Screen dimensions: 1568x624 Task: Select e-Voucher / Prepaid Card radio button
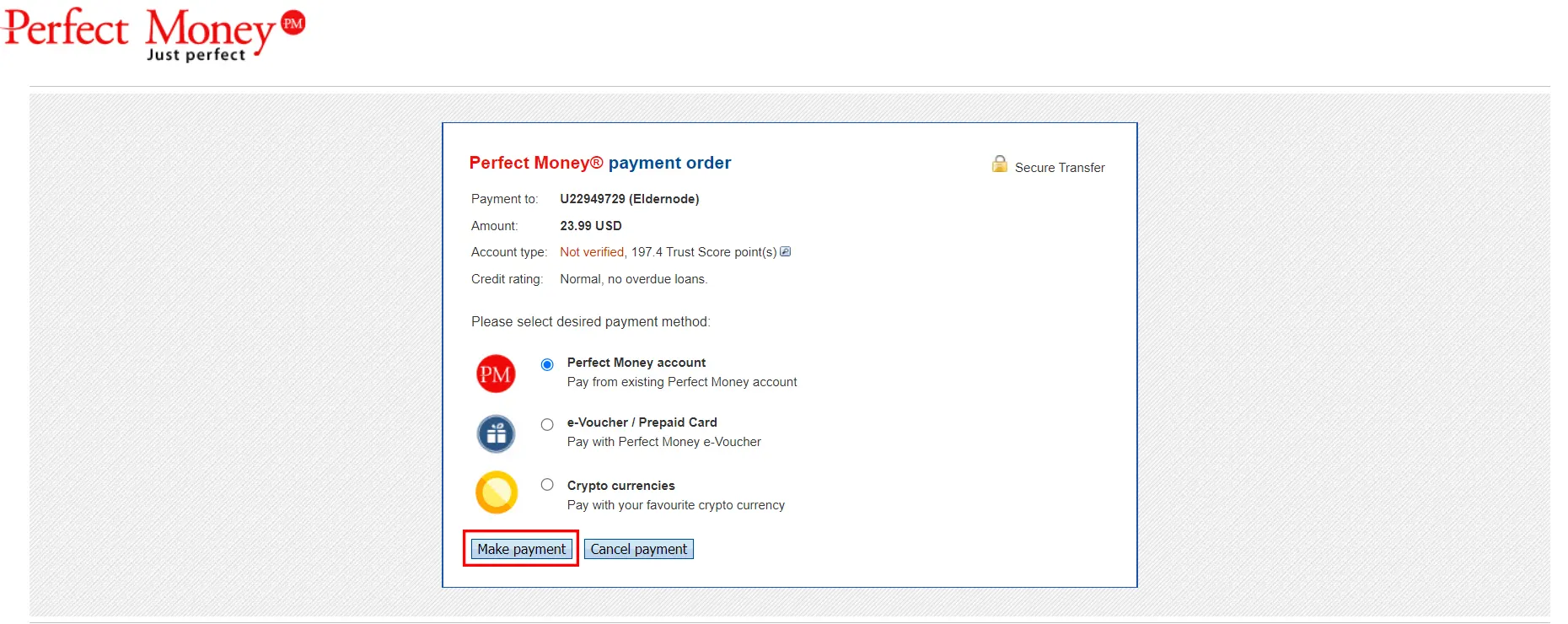[547, 424]
